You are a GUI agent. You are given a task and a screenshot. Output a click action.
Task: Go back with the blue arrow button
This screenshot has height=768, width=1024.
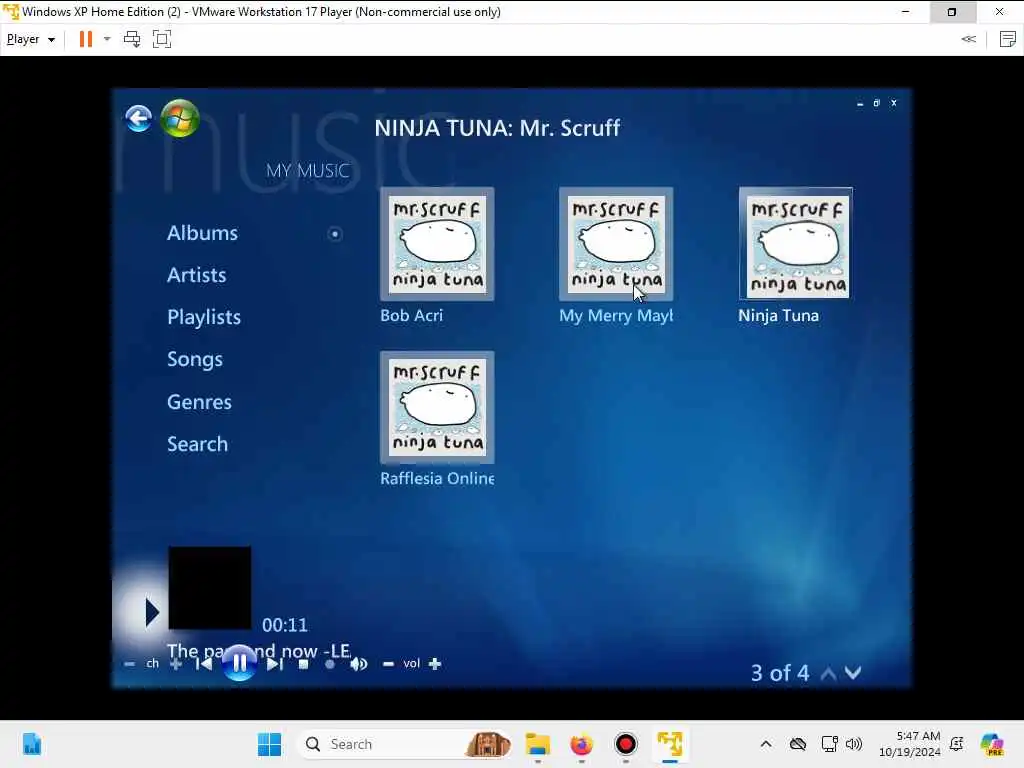click(138, 119)
